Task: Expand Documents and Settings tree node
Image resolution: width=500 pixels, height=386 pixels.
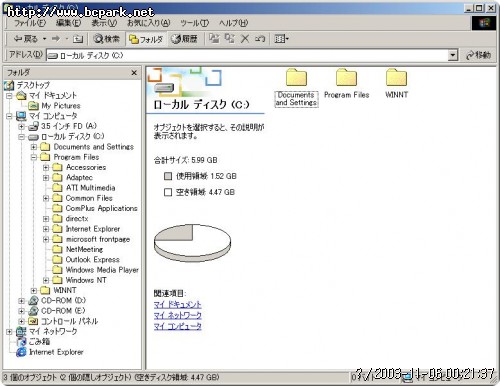Action: coord(34,147)
